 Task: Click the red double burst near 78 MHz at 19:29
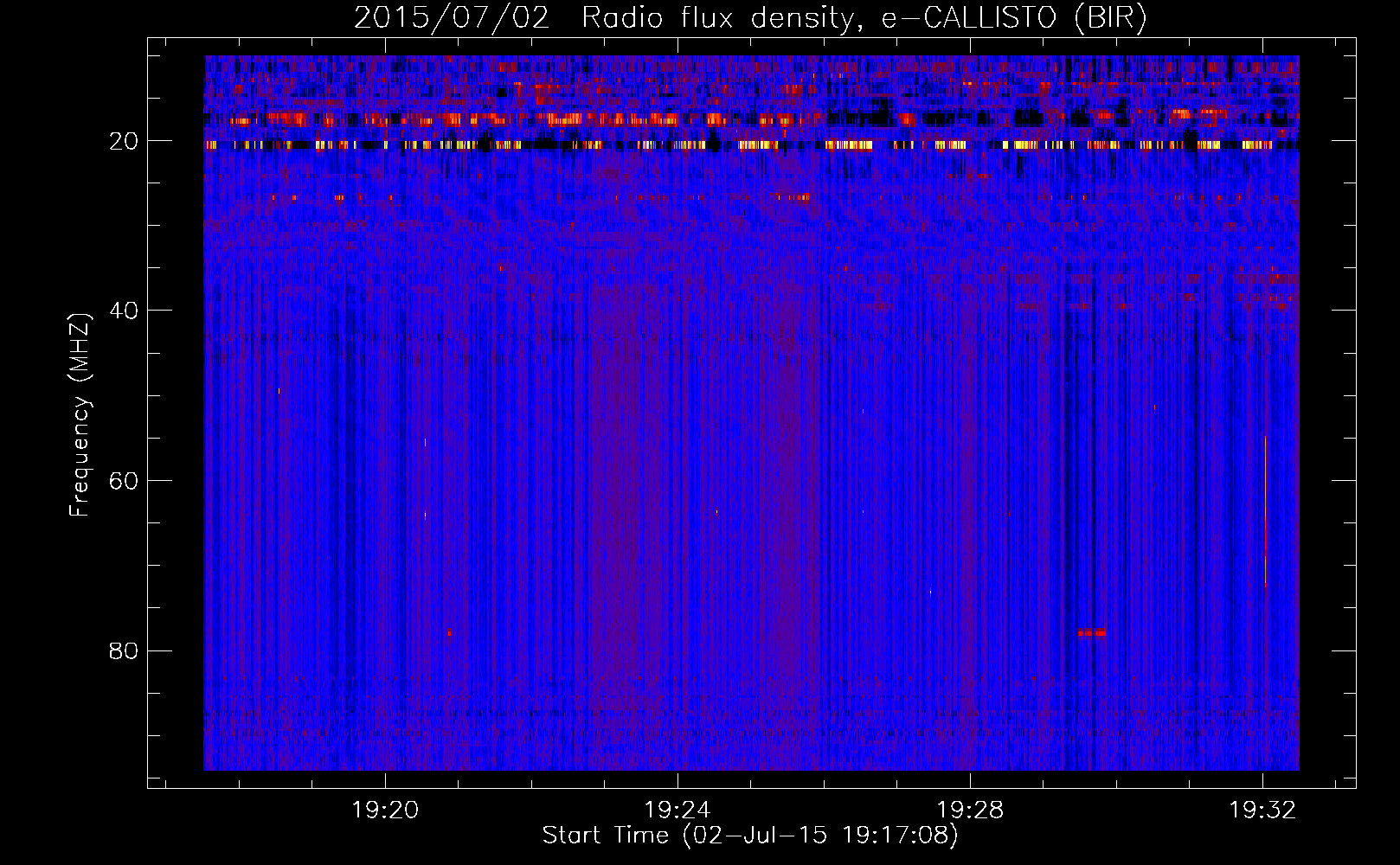pyautogui.click(x=1092, y=633)
